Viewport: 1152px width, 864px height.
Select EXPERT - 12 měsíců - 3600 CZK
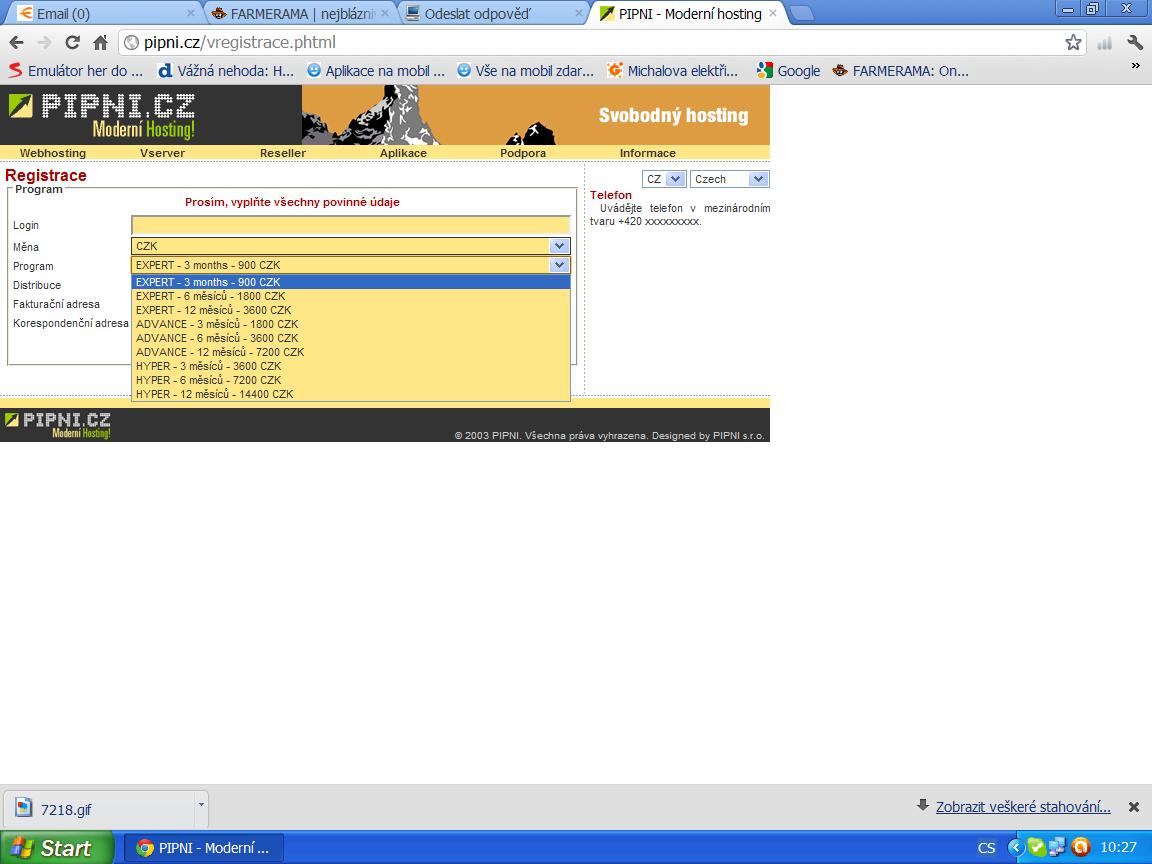click(x=351, y=310)
